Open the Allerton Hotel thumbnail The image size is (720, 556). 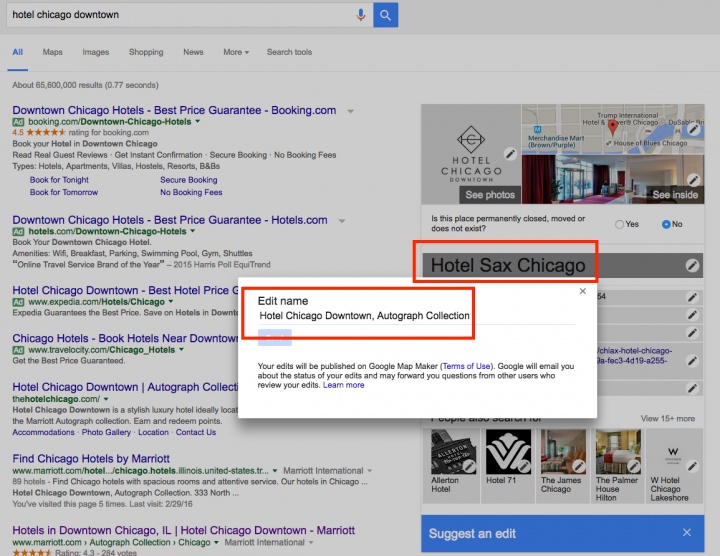point(454,452)
